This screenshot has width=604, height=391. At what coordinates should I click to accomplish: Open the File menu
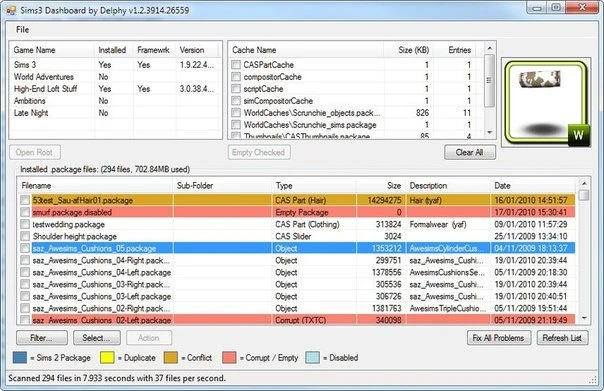point(22,30)
